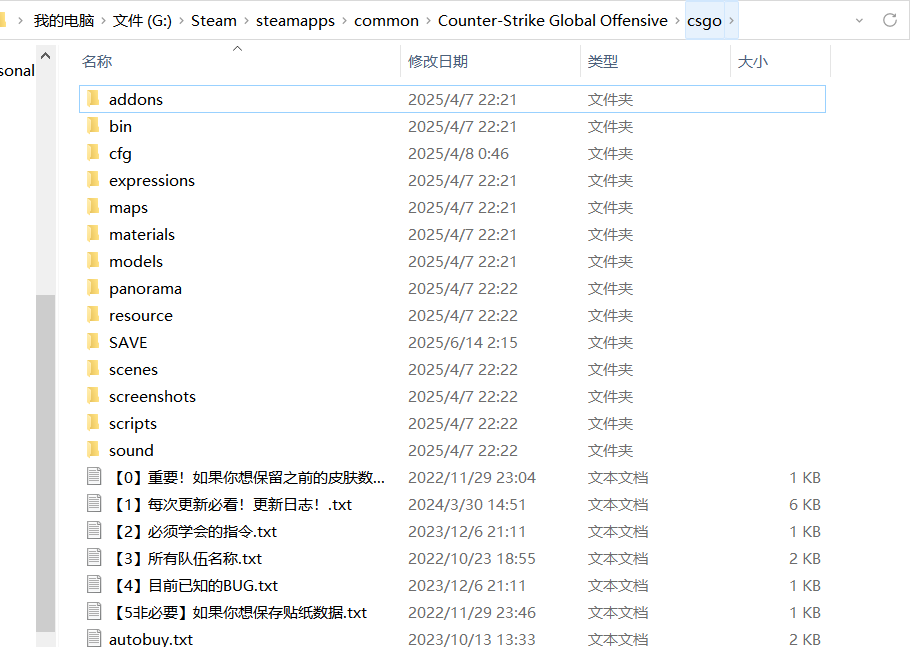
Task: Select the file 【5非必要】如果你想保存贴纸数据.txt
Action: coord(238,613)
